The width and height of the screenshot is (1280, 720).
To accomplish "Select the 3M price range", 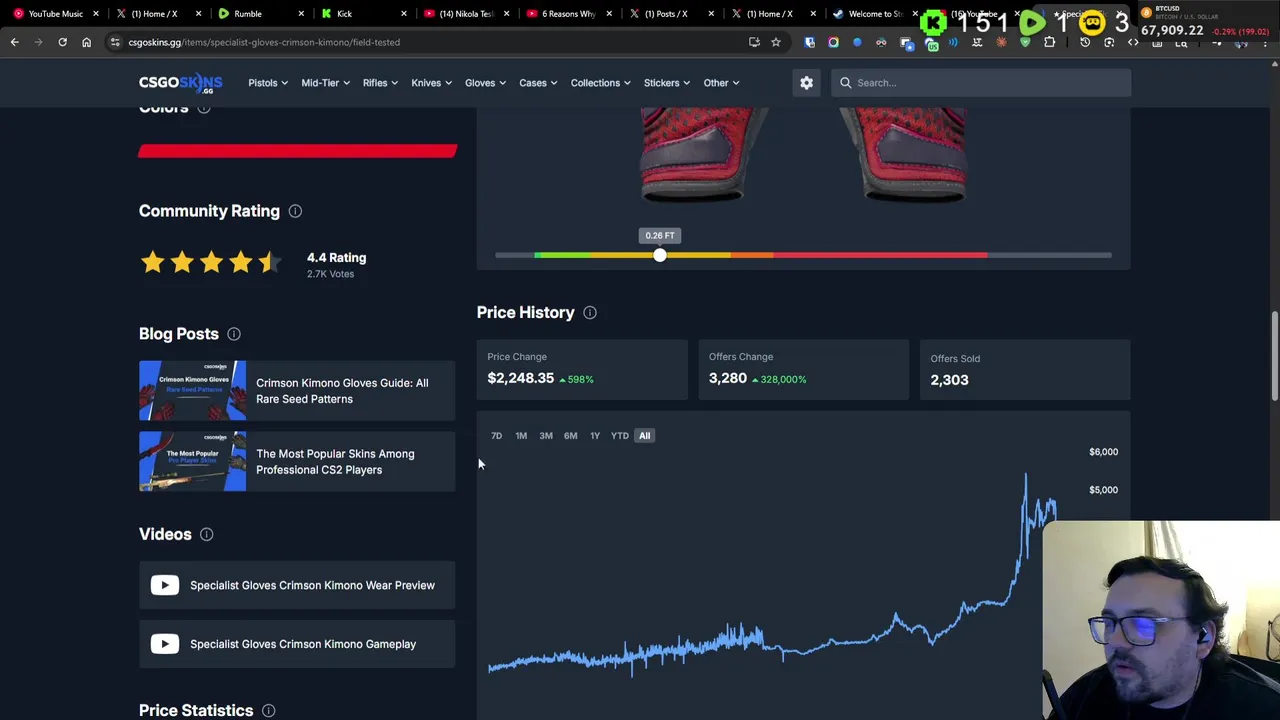I will [546, 436].
